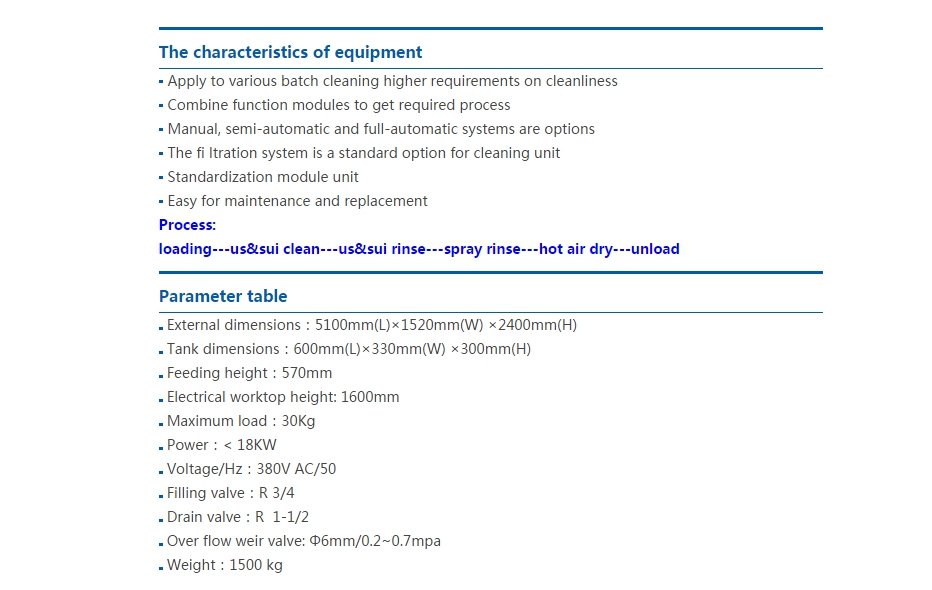Click the 'Parameter table' heading
The height and width of the screenshot is (590, 932).
[x=223, y=296]
